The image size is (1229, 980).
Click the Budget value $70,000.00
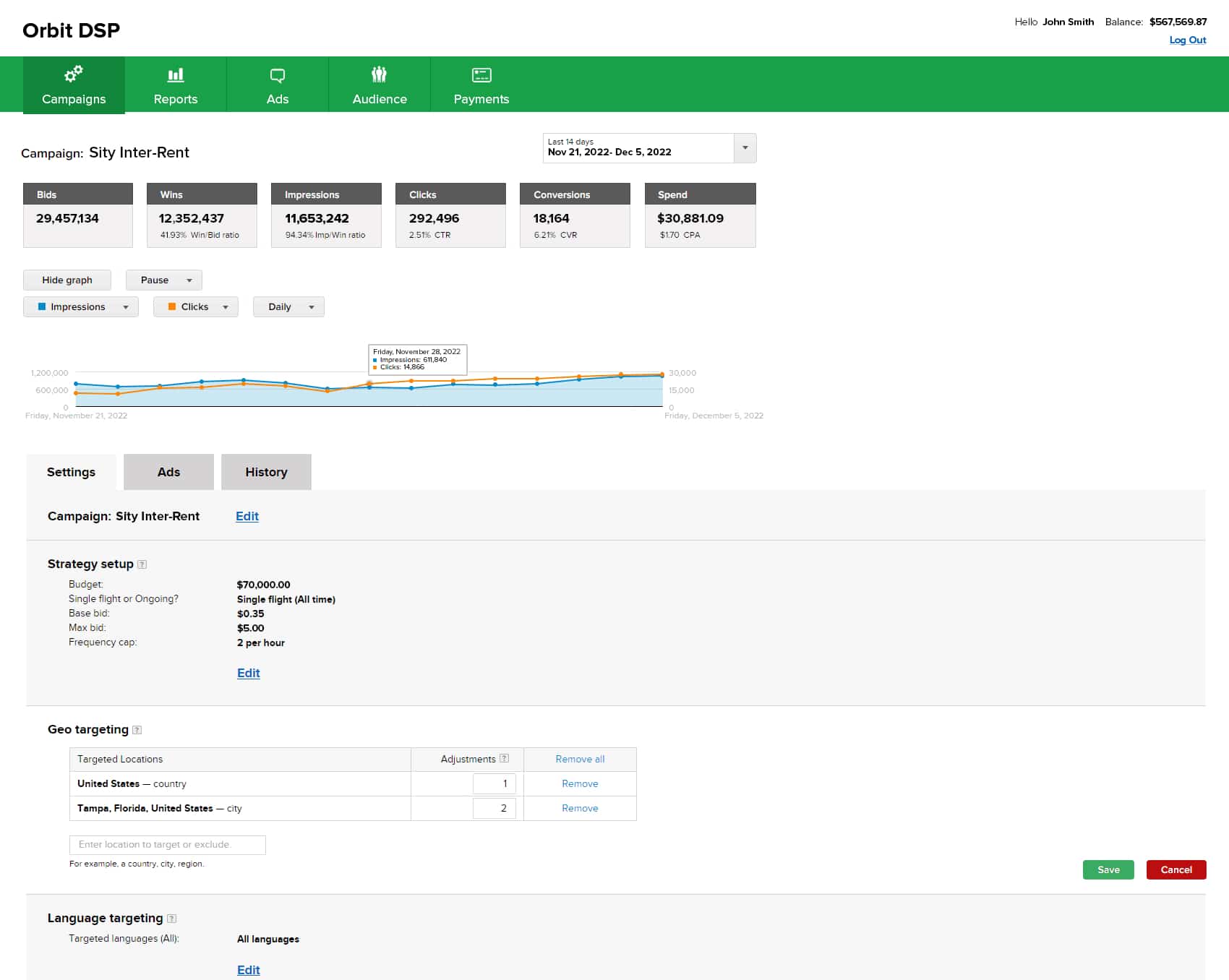coord(264,585)
